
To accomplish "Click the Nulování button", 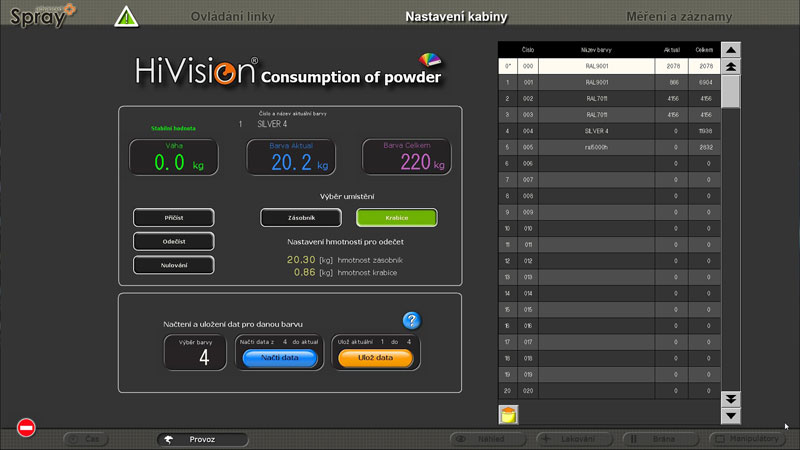I will click(x=173, y=265).
